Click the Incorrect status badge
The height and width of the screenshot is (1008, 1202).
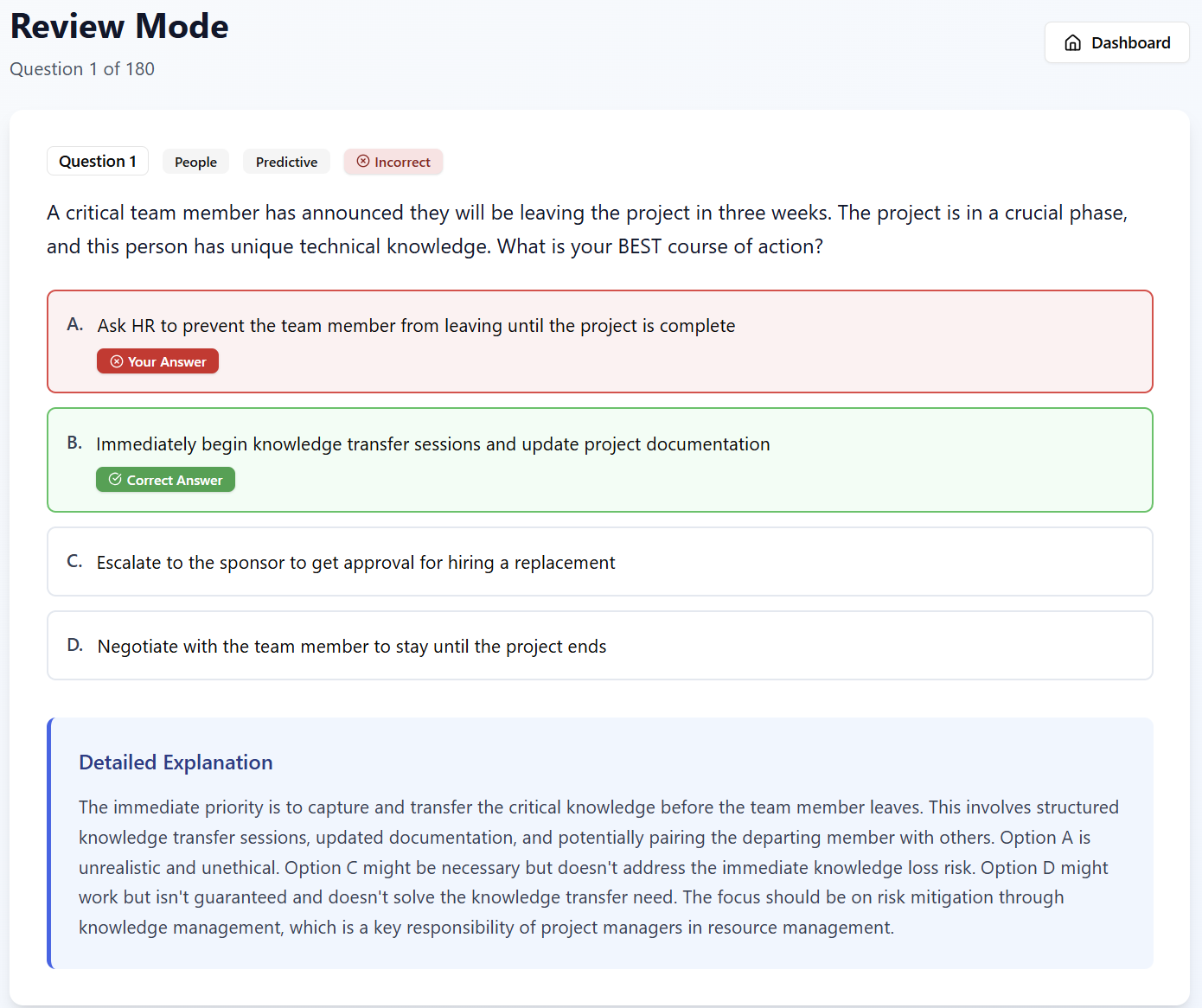pyautogui.click(x=393, y=162)
